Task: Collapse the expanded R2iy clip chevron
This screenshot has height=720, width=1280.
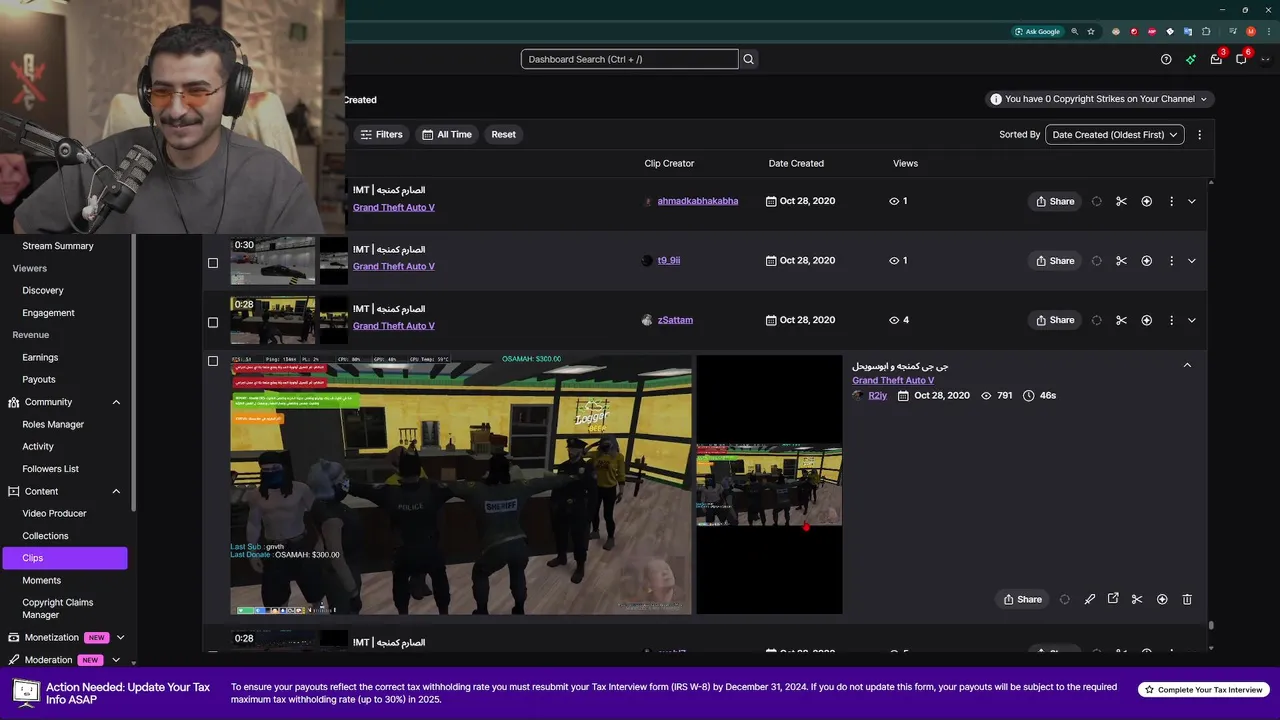Action: click(1187, 365)
